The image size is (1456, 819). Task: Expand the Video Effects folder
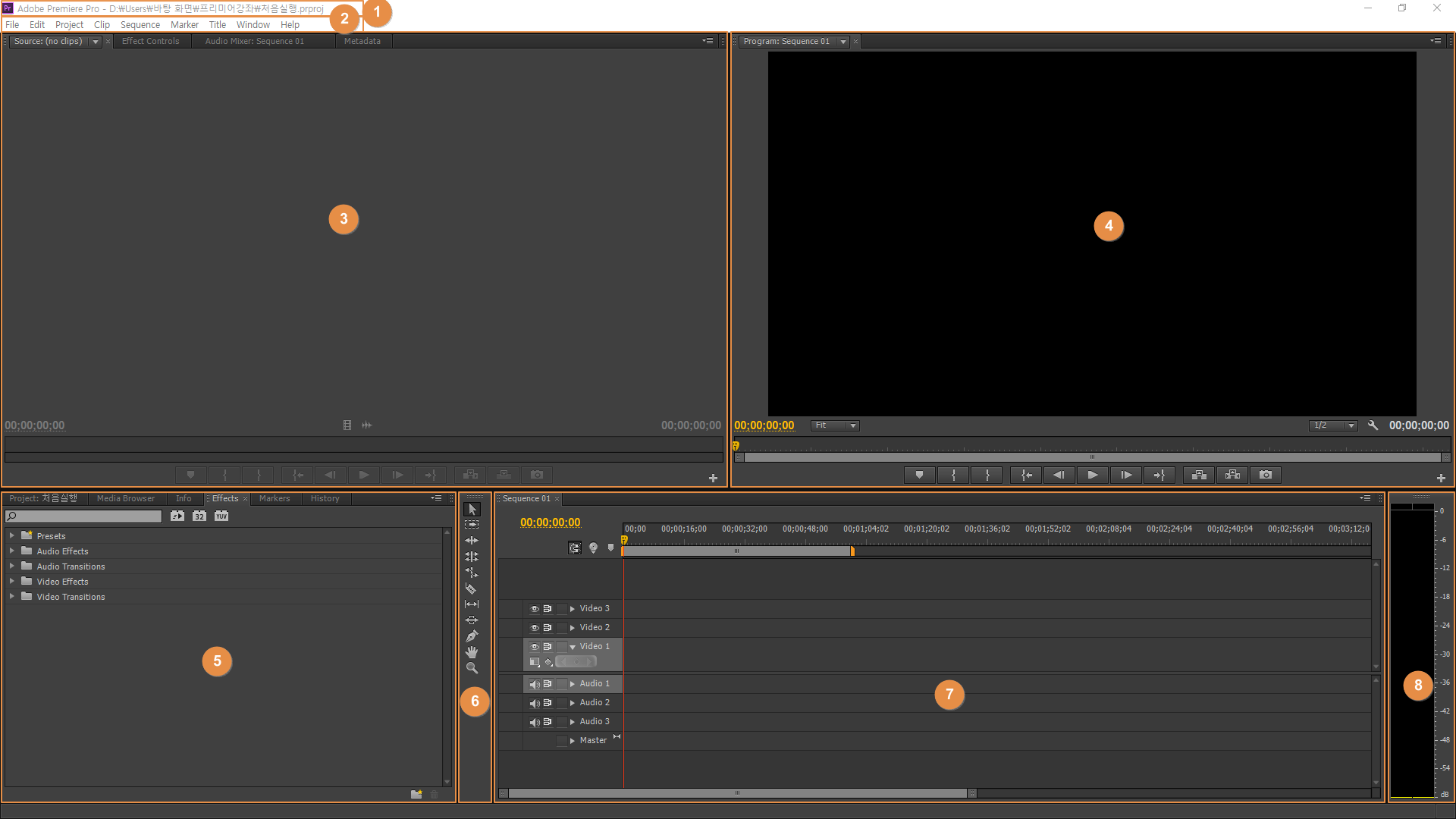(x=12, y=582)
